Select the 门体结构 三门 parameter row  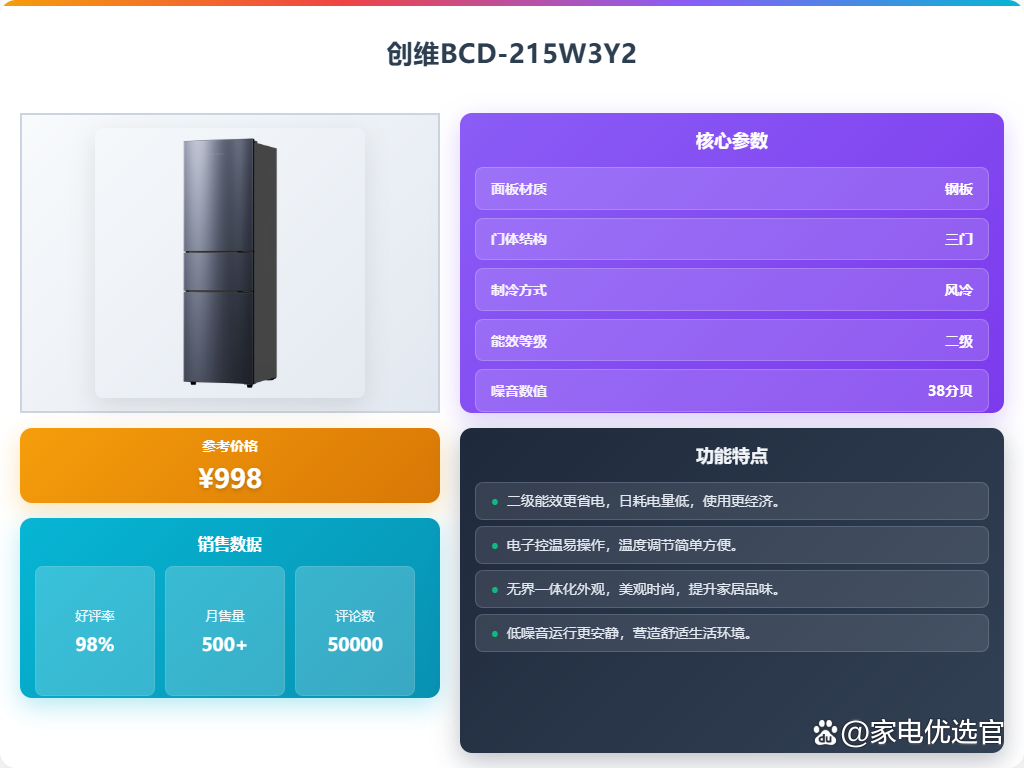(731, 239)
